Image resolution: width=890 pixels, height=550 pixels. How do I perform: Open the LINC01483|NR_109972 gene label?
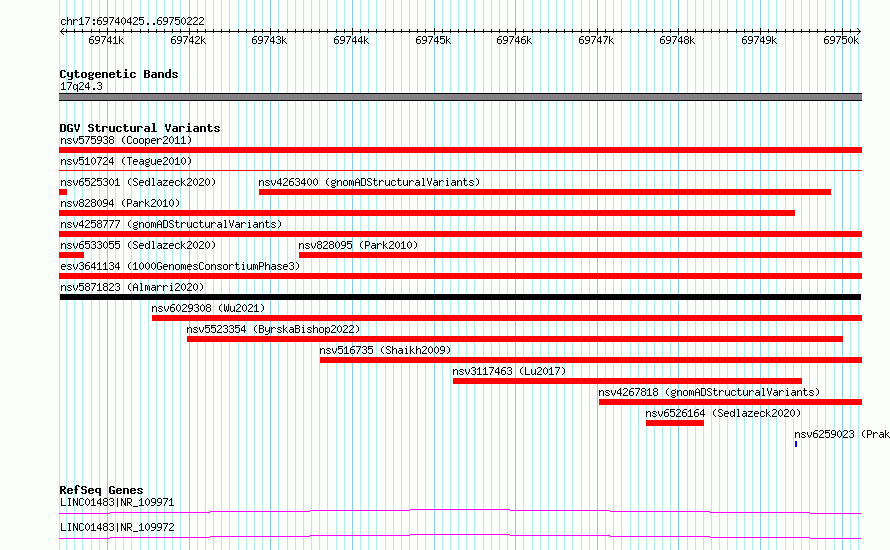coord(117,527)
